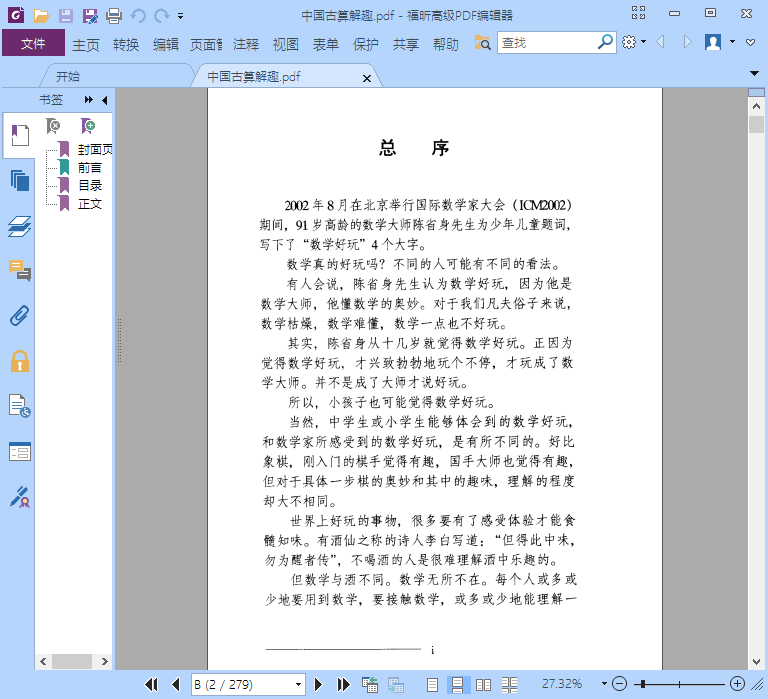This screenshot has width=768, height=699.
Task: Print the document via printer icon
Action: pyautogui.click(x=114, y=16)
